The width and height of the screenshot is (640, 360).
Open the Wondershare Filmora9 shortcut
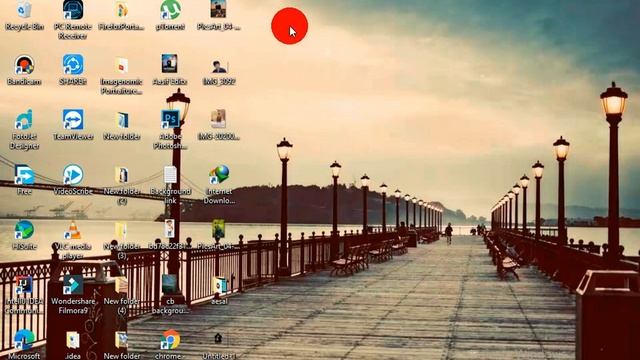[73, 285]
